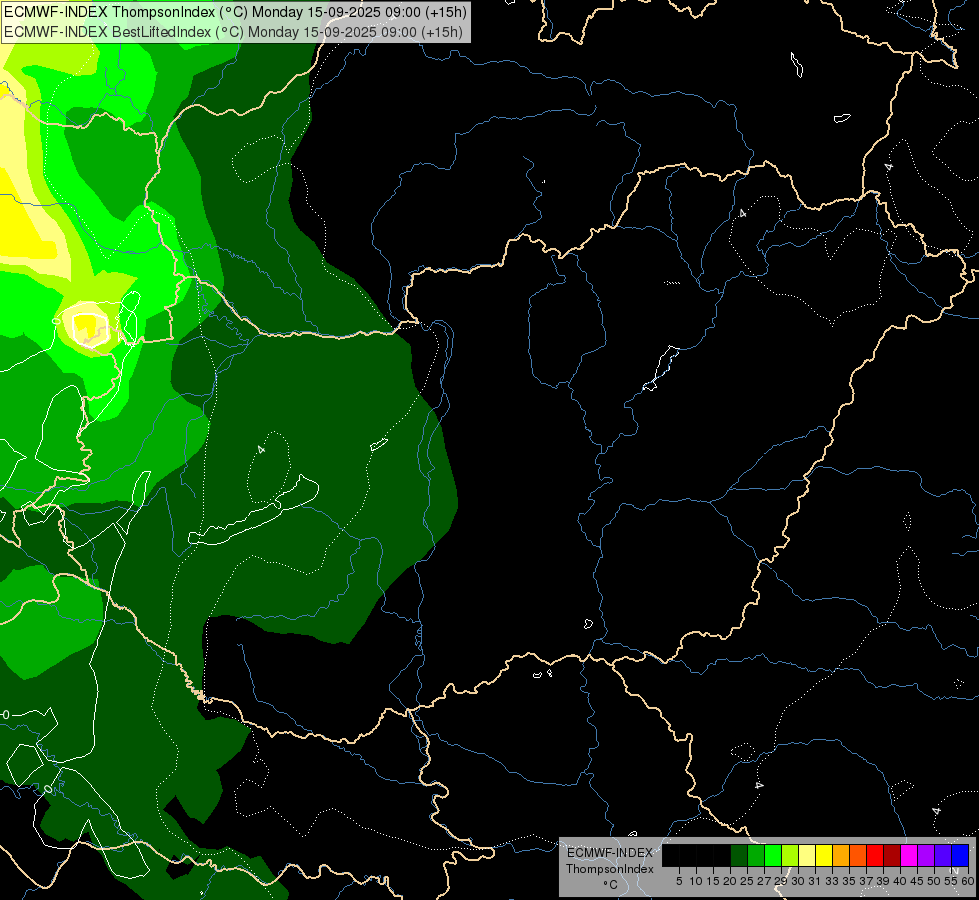Click the ThompsonIndex label in the legend
This screenshot has height=900, width=979.
point(610,869)
